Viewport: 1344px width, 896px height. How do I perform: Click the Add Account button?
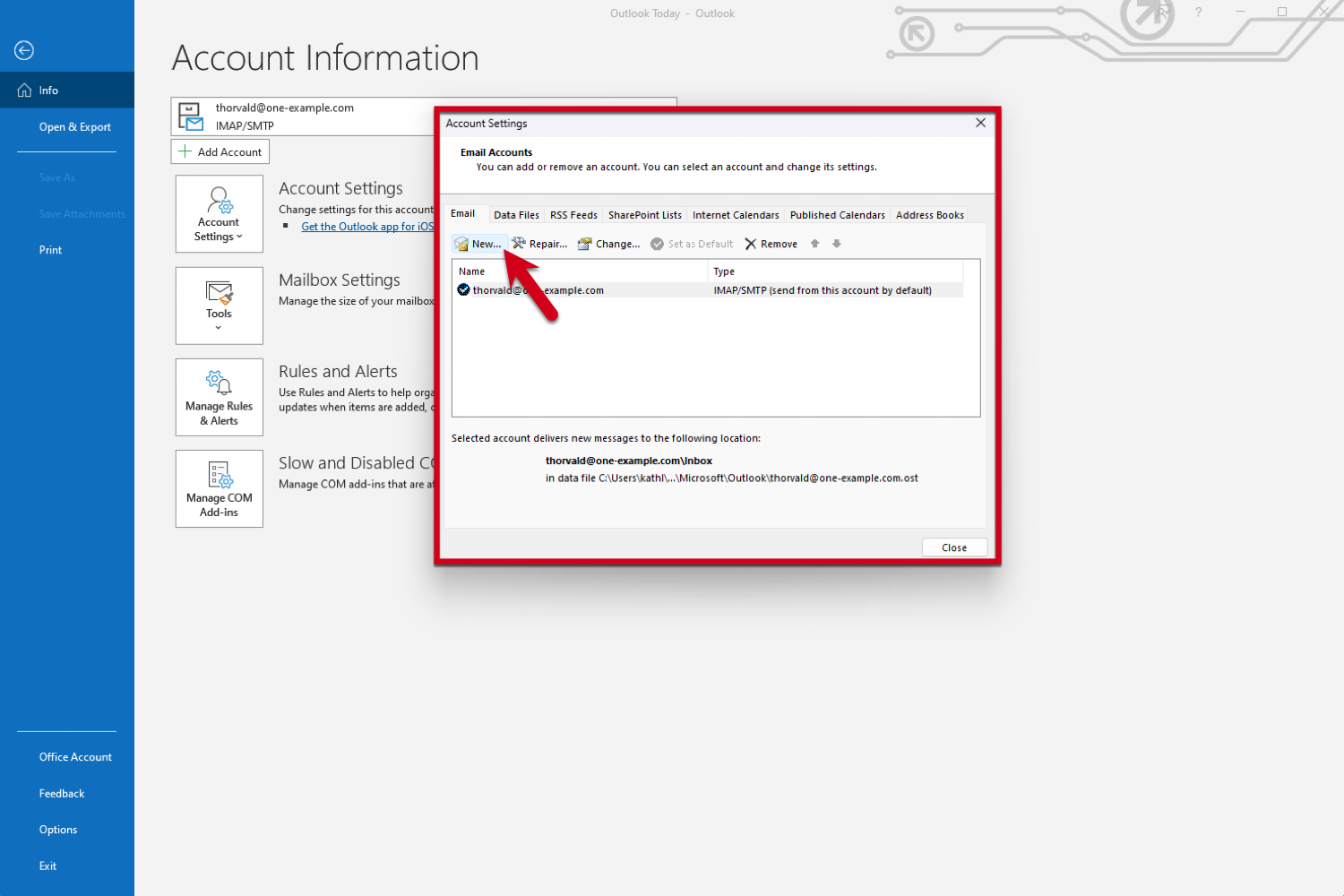tap(220, 151)
